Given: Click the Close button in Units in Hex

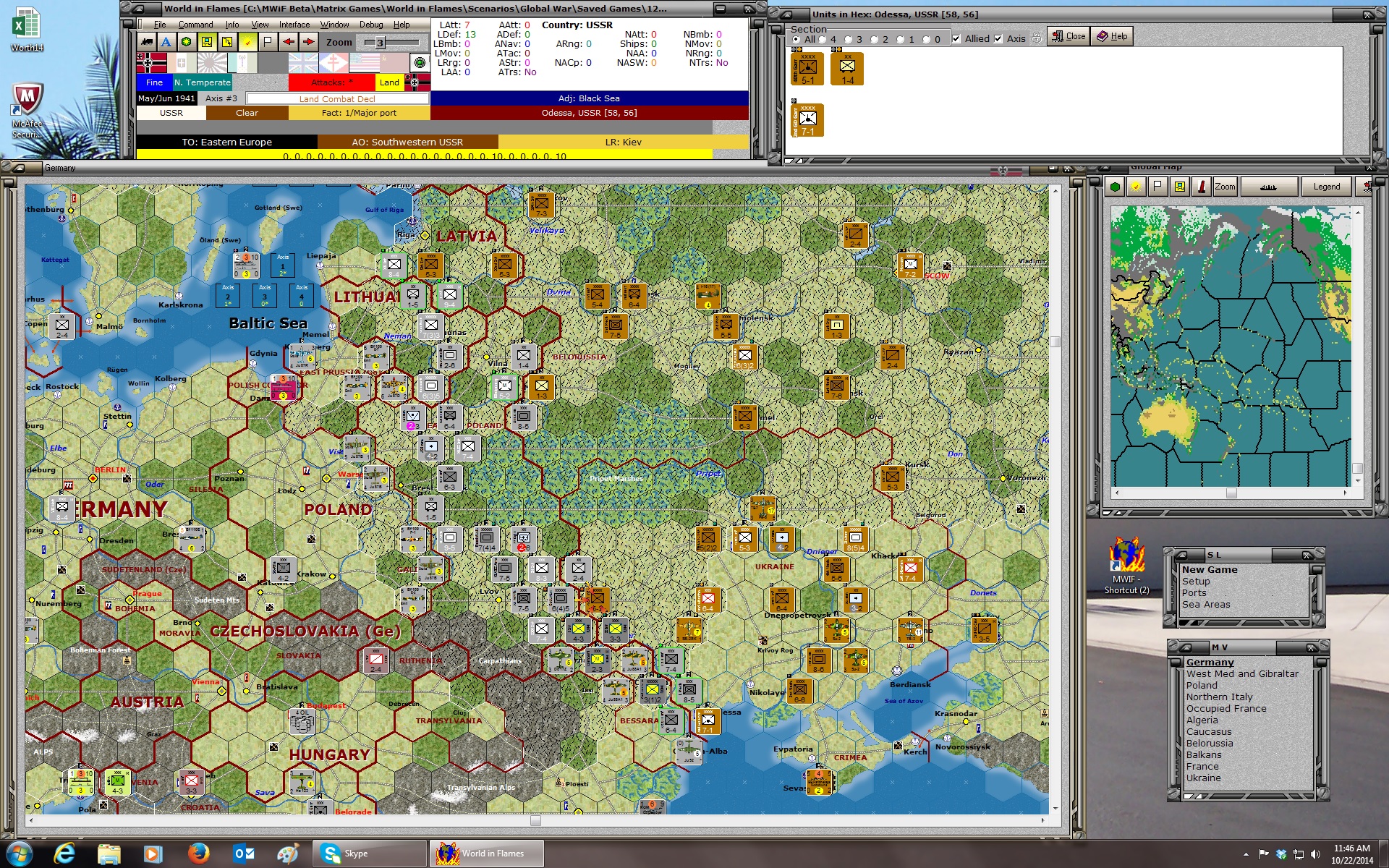Looking at the screenshot, I should click(1069, 36).
